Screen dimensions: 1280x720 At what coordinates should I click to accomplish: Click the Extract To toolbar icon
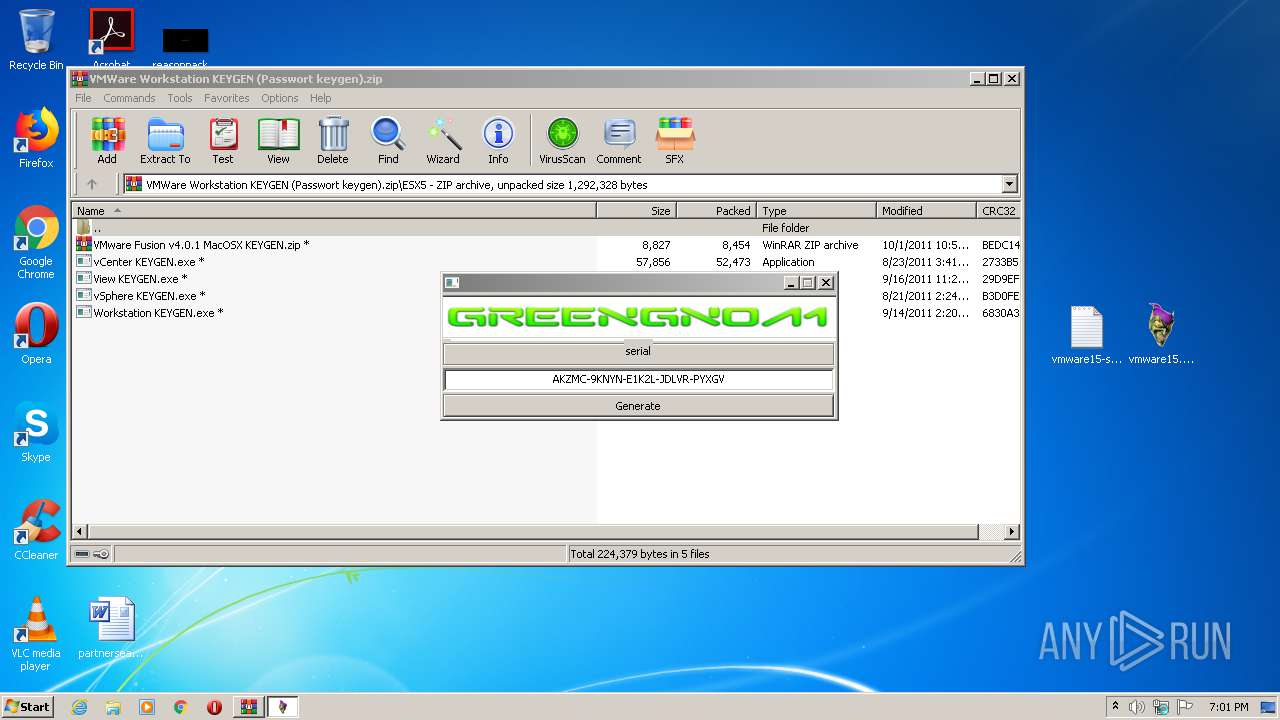coord(165,140)
